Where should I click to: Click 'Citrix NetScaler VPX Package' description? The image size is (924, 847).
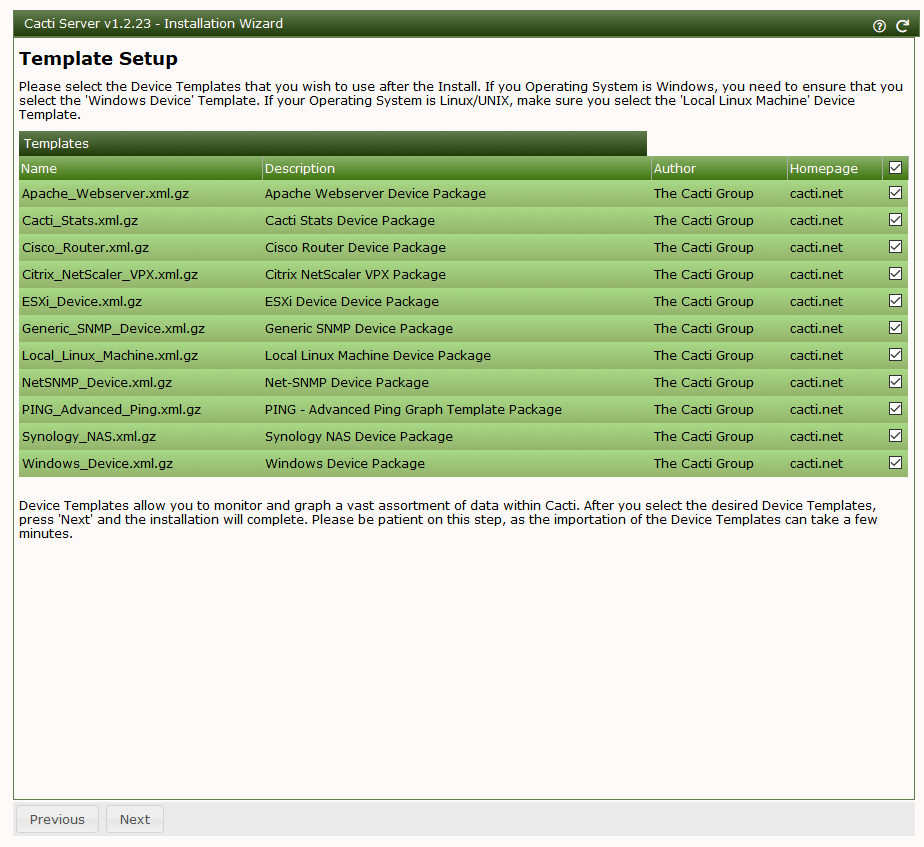point(355,275)
